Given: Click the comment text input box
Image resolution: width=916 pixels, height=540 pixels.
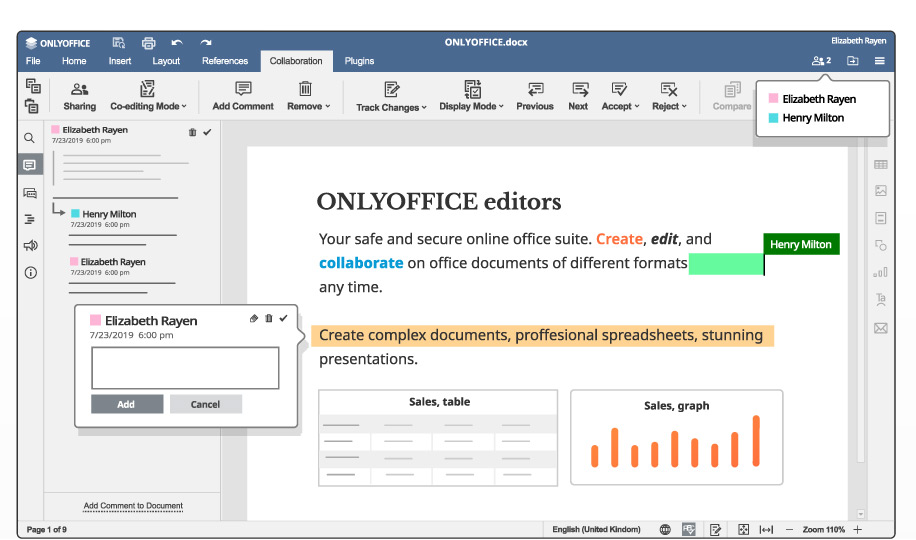Looking at the screenshot, I should point(185,368).
